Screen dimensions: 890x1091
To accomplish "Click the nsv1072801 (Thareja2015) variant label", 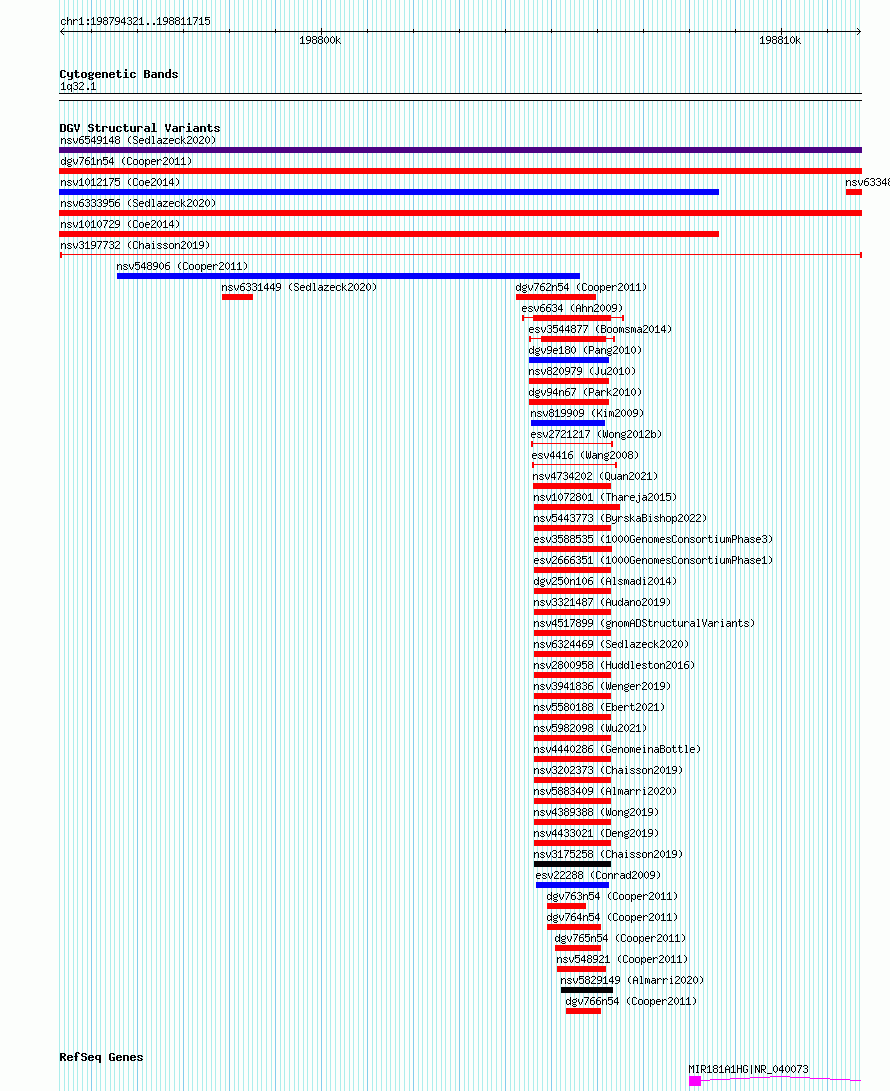I will [x=605, y=497].
